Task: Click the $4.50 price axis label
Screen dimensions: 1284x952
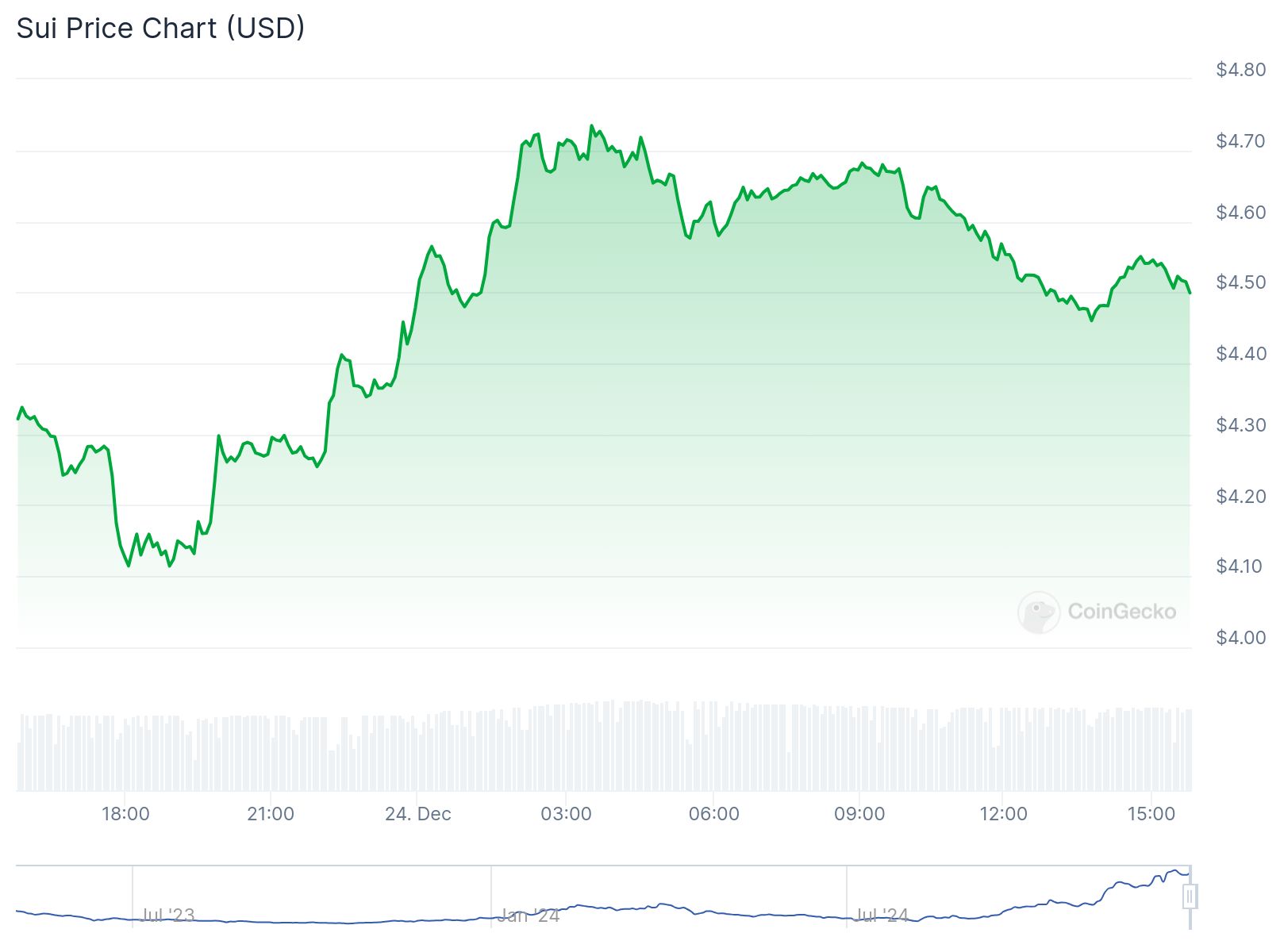Action: pos(1240,282)
